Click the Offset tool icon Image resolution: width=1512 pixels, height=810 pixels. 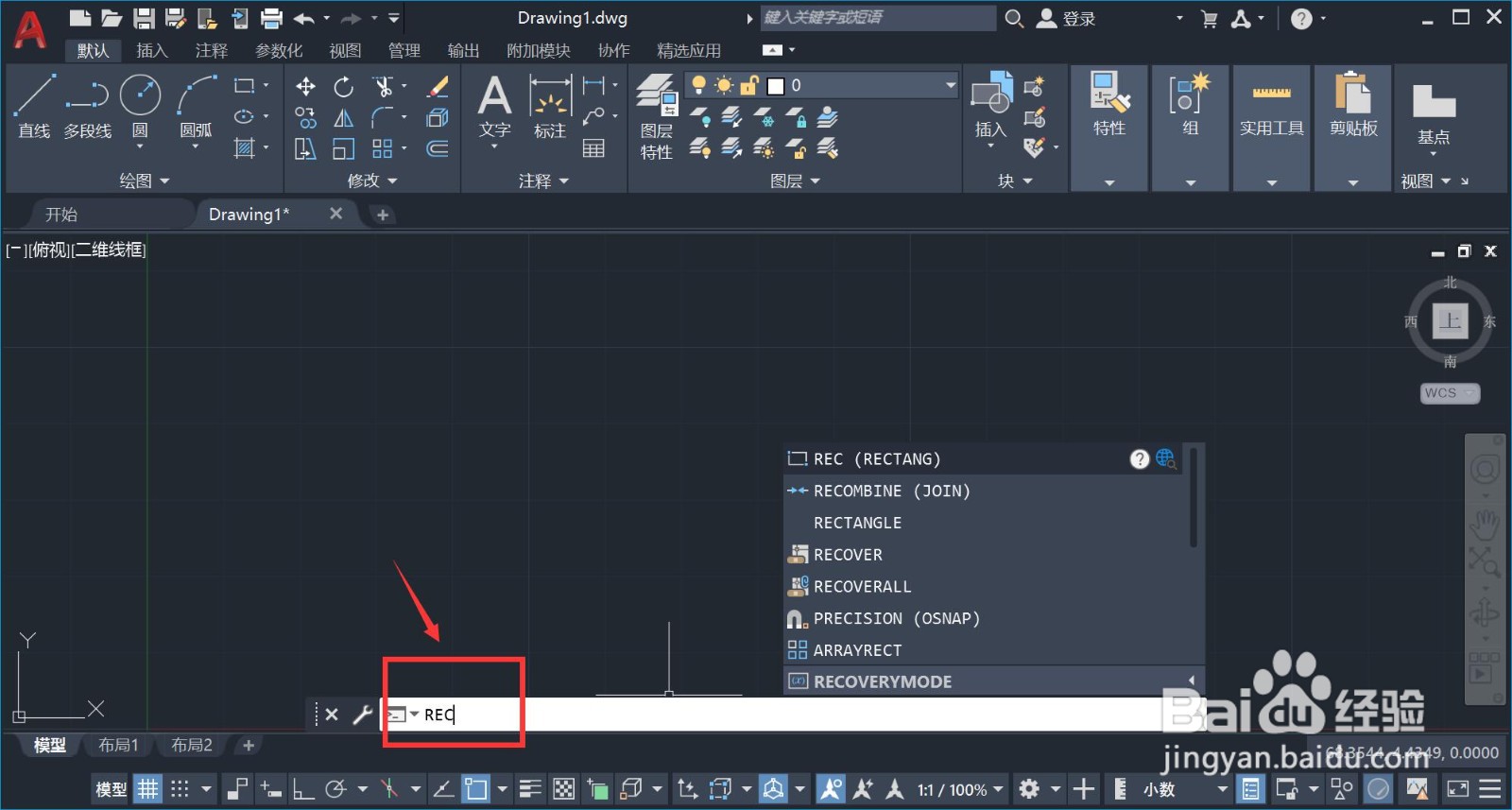[x=438, y=148]
